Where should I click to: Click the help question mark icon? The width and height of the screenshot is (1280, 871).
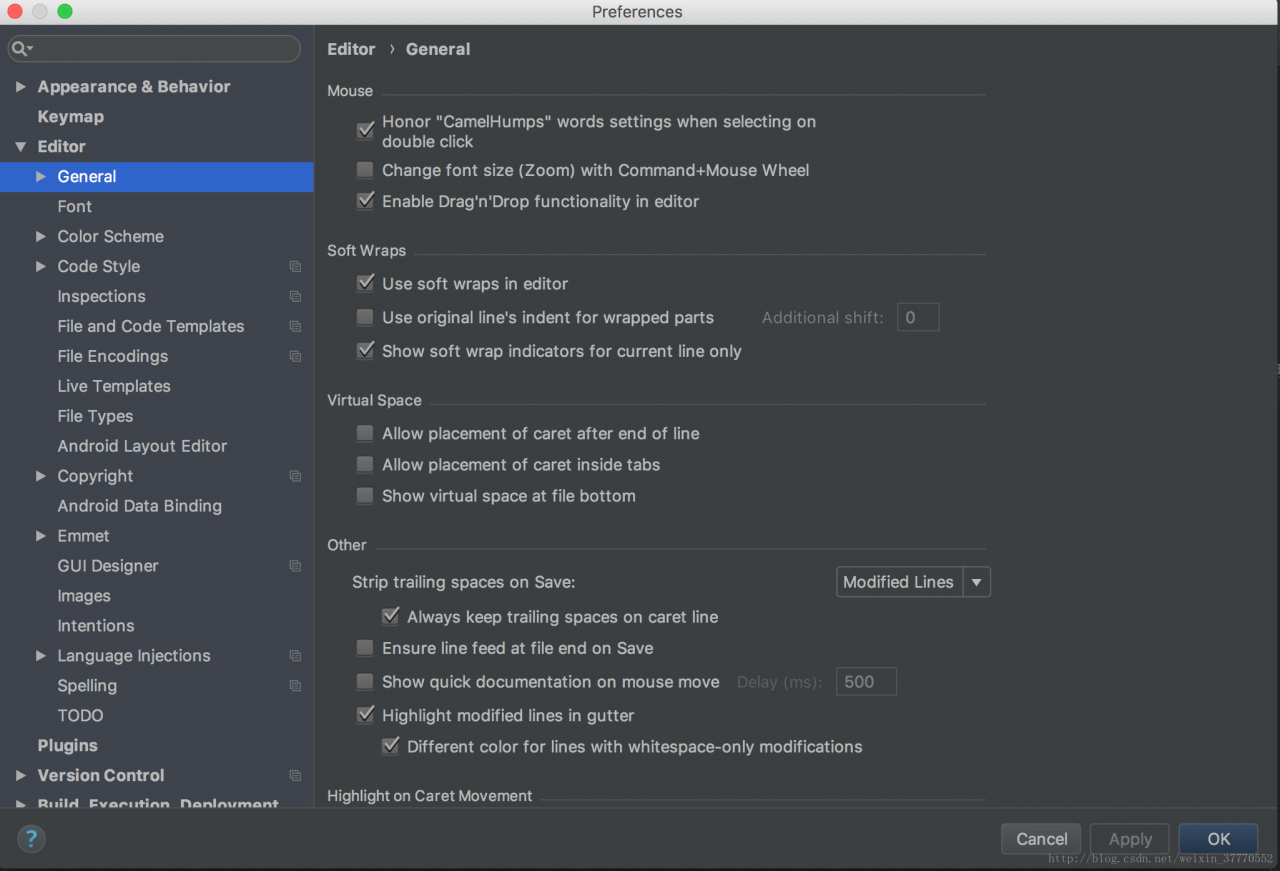point(31,838)
